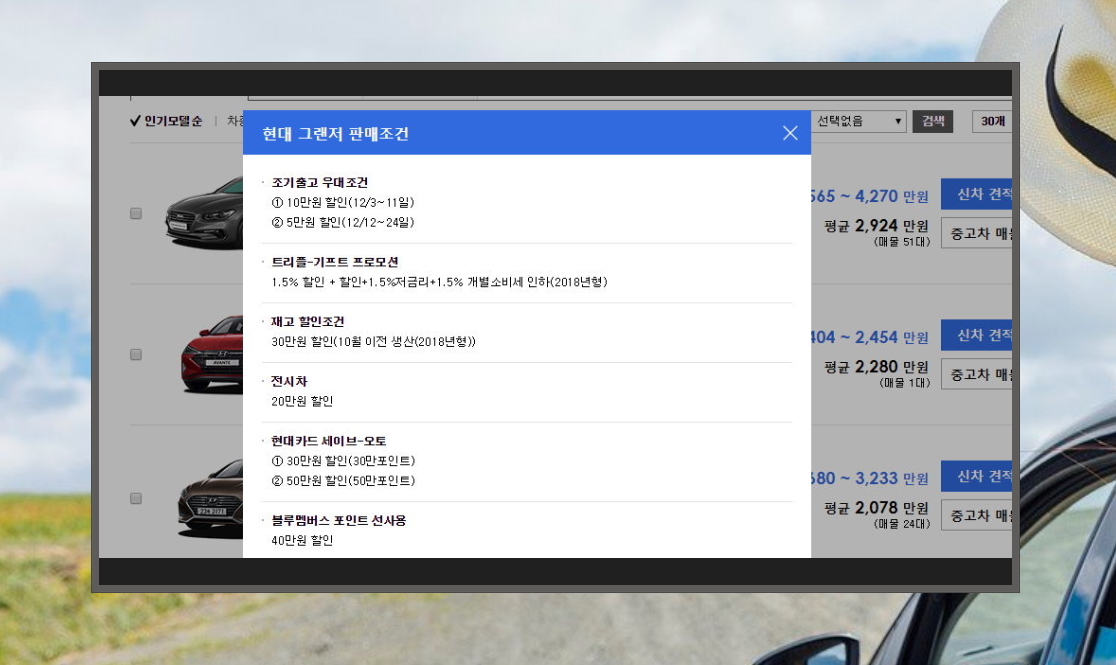
Task: Click 중고차 매물 under 평균 2,078 만원
Action: click(976, 515)
